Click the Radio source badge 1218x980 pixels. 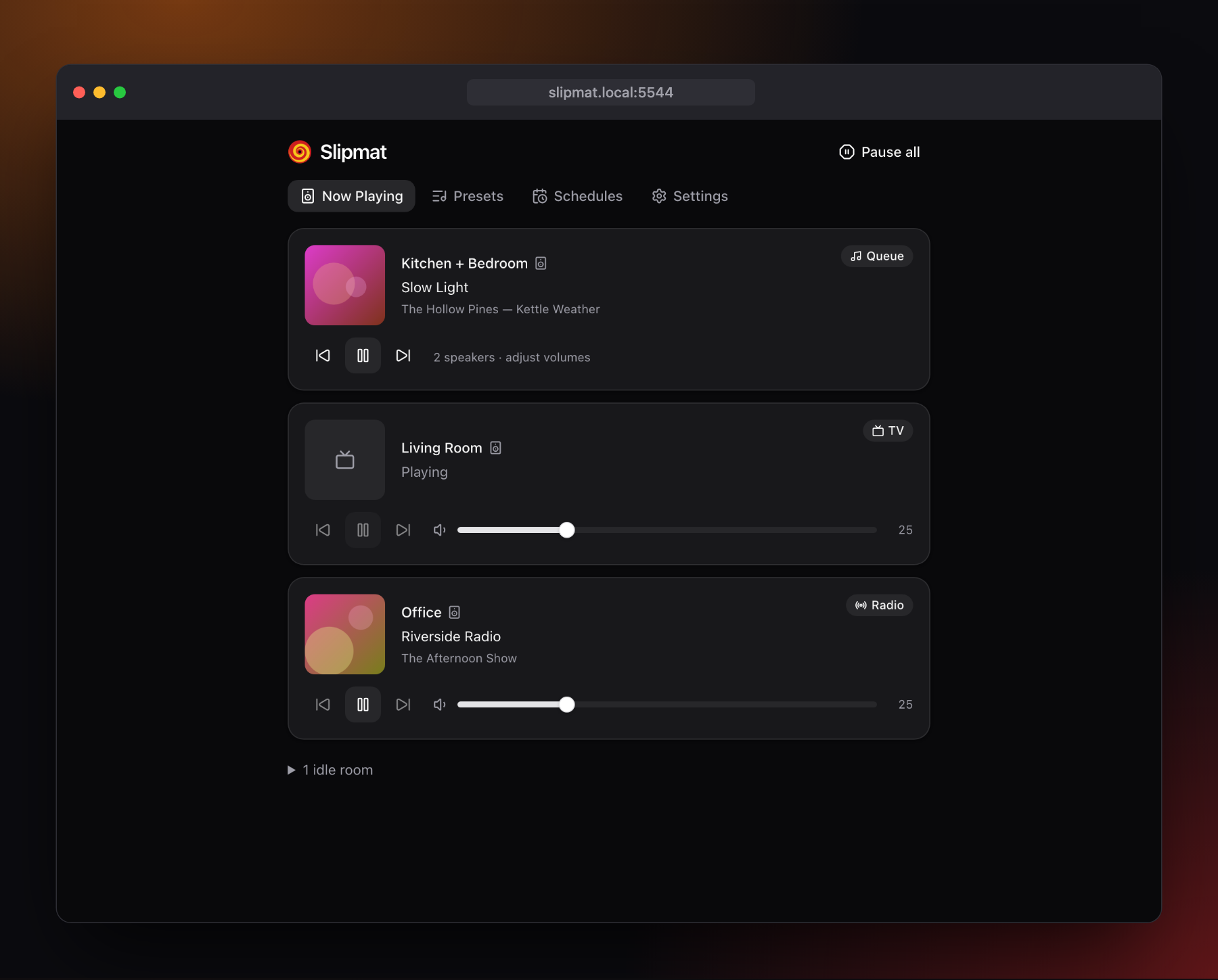(880, 605)
